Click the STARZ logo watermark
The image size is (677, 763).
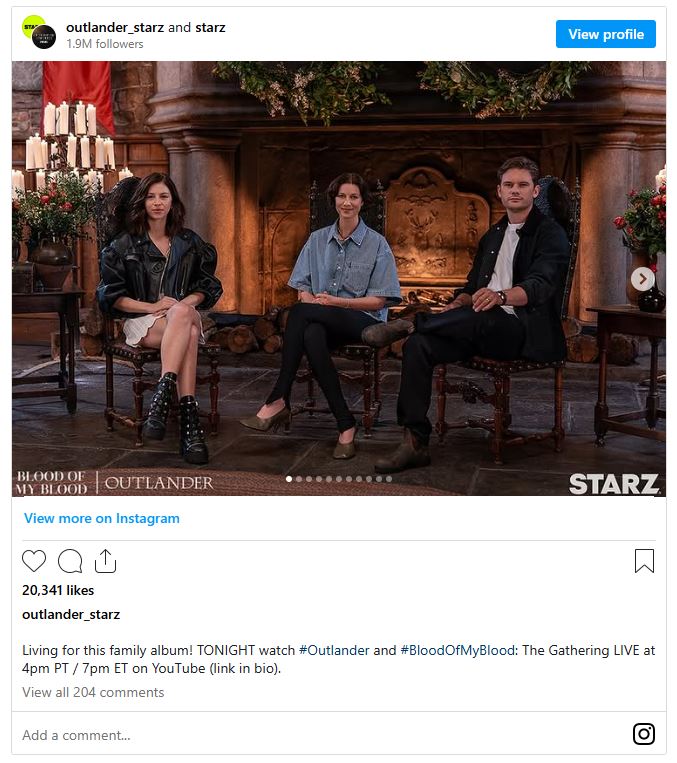(614, 484)
